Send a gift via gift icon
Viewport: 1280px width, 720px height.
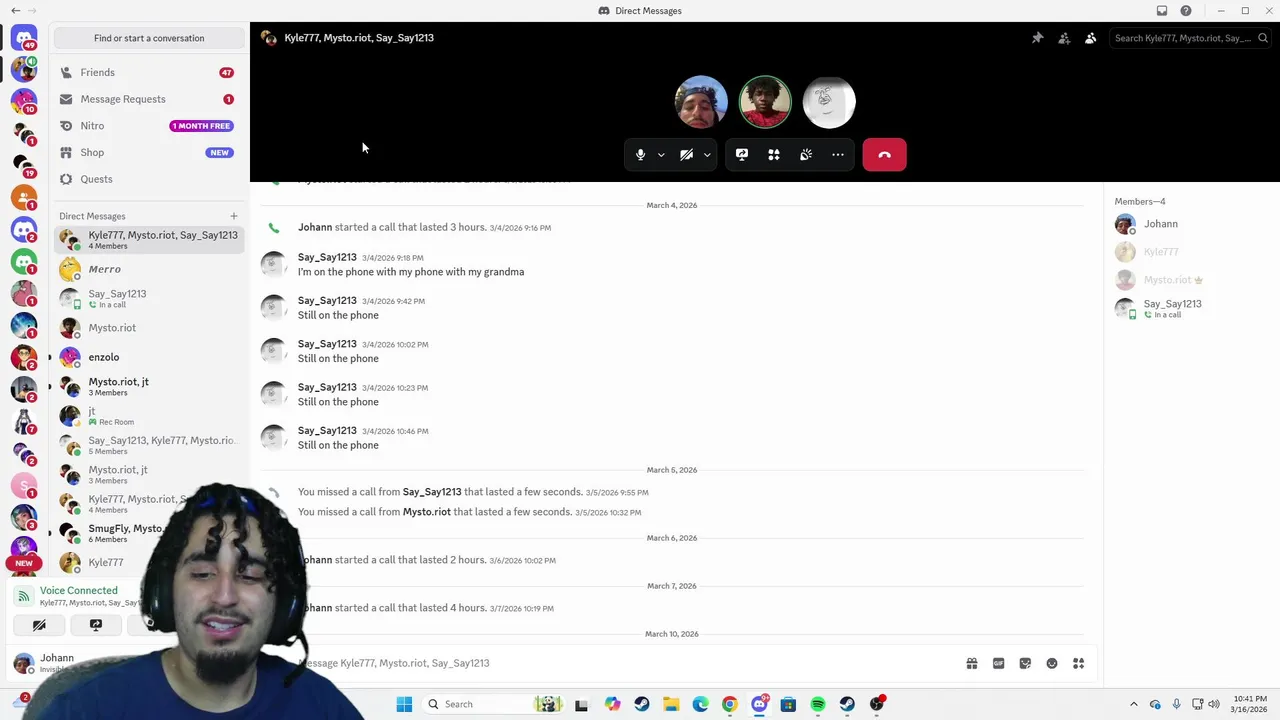971,663
